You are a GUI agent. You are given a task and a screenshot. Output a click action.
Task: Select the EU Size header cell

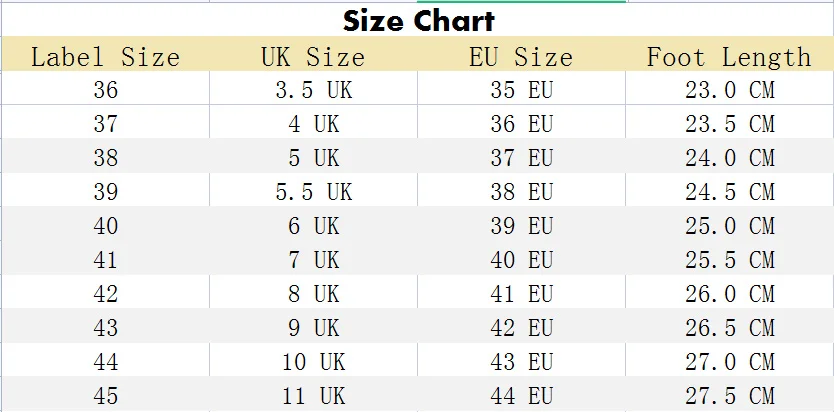point(521,54)
